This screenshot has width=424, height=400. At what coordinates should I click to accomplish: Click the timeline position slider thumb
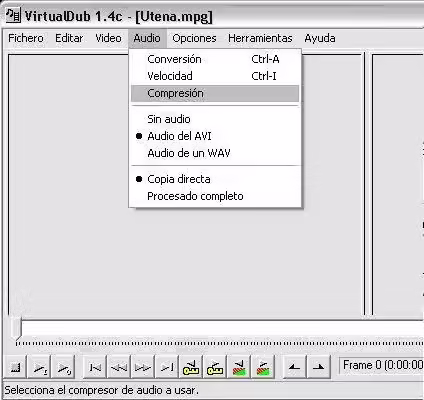[x=16, y=329]
